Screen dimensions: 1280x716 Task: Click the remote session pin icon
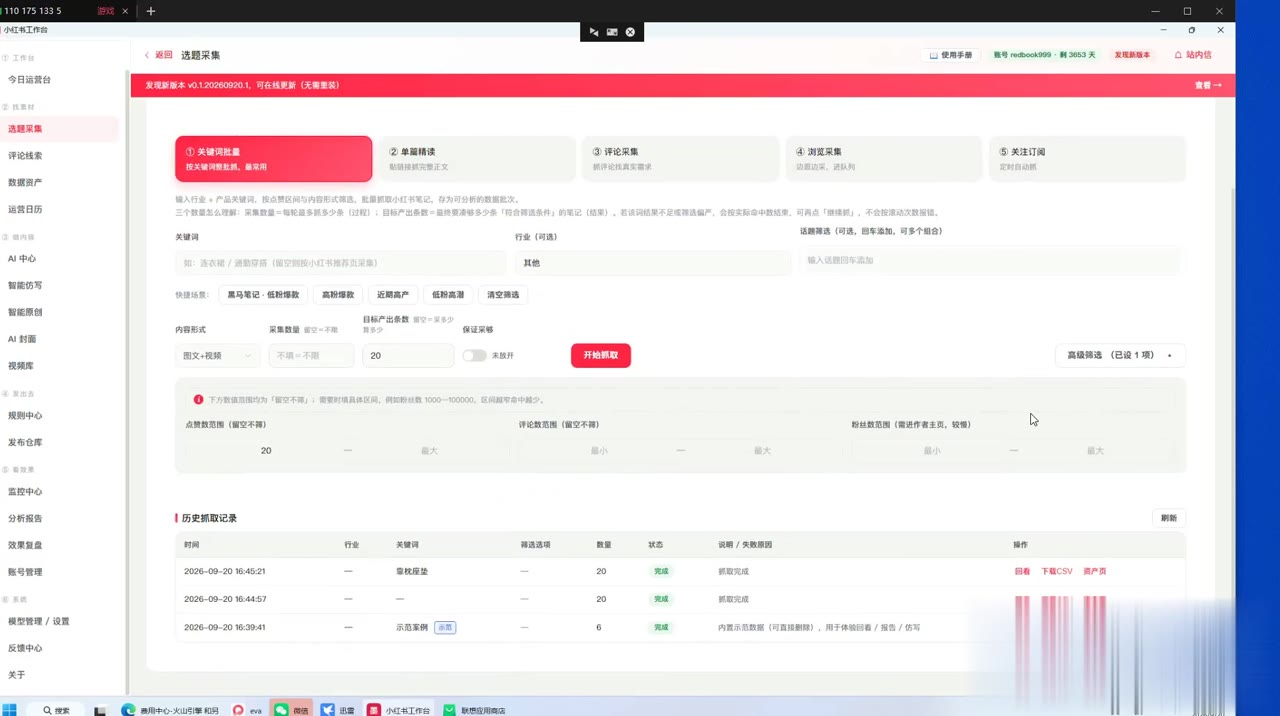(594, 32)
